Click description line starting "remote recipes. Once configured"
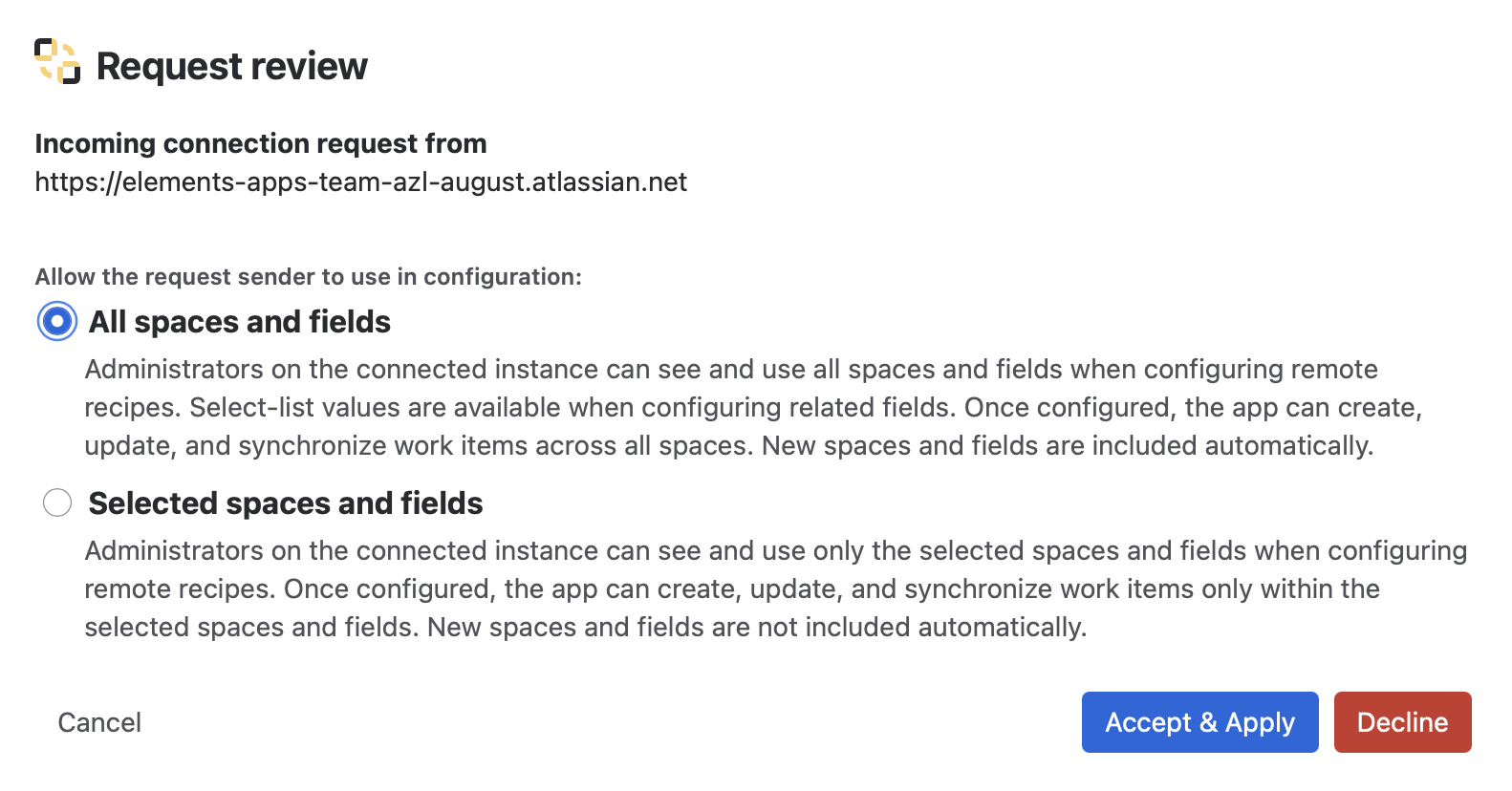Screen dimensions: 1512x791 (x=732, y=589)
